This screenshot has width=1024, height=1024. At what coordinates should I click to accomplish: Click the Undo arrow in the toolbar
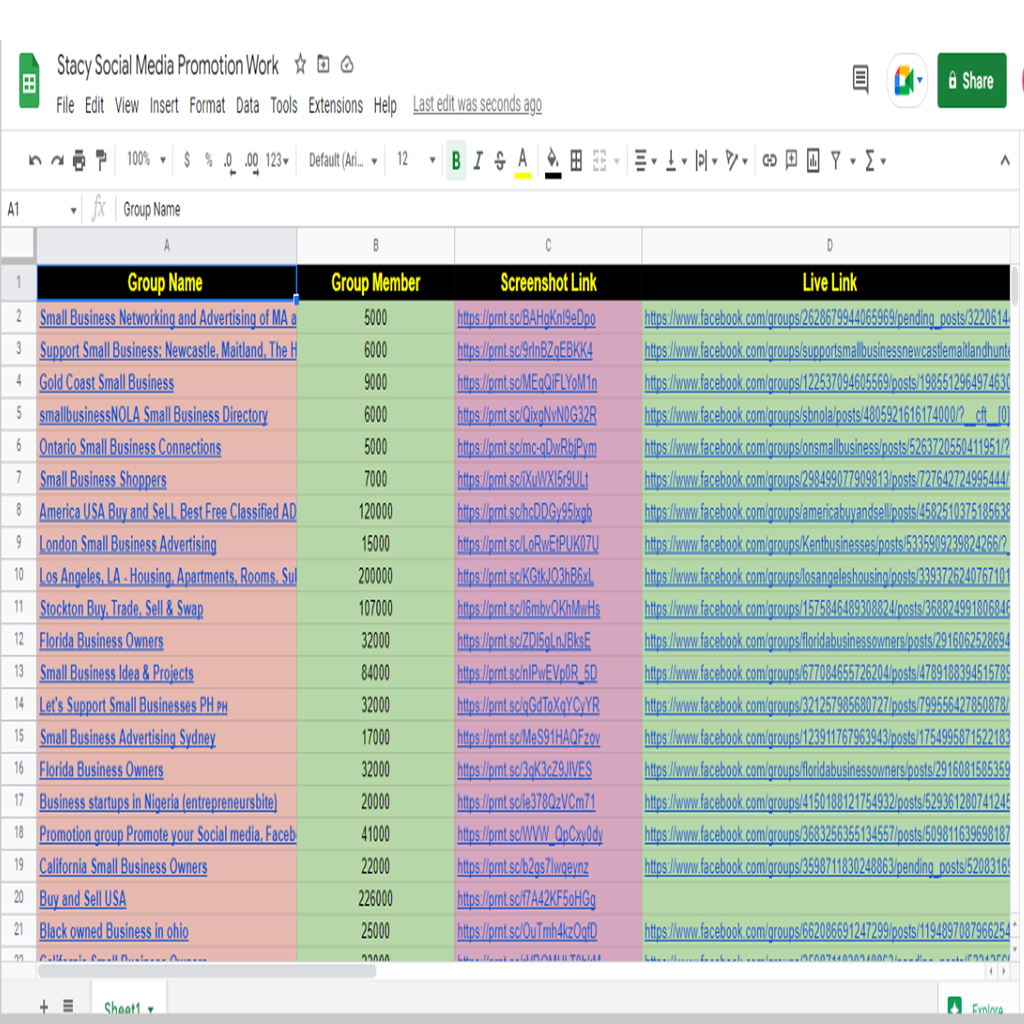(35, 160)
